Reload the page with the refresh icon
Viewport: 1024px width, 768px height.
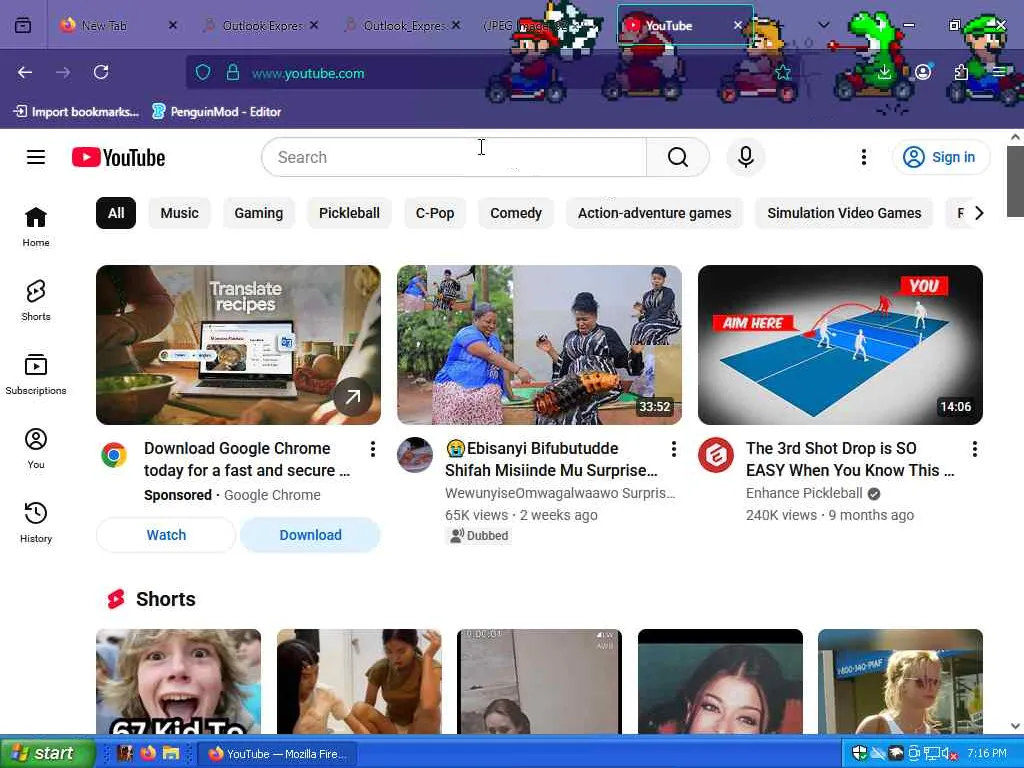[x=101, y=72]
